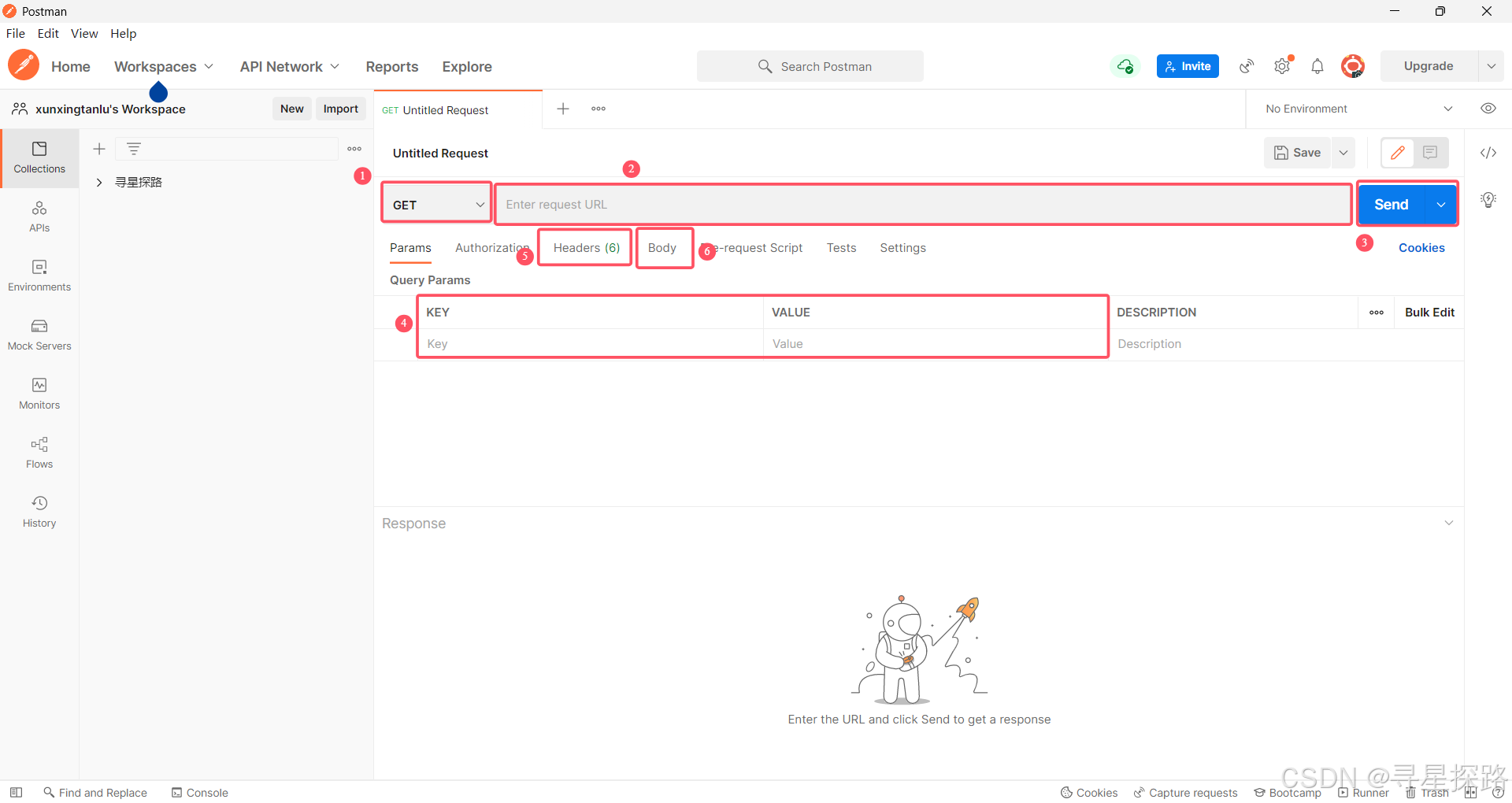Open the Save options dropdown arrow

(1343, 153)
